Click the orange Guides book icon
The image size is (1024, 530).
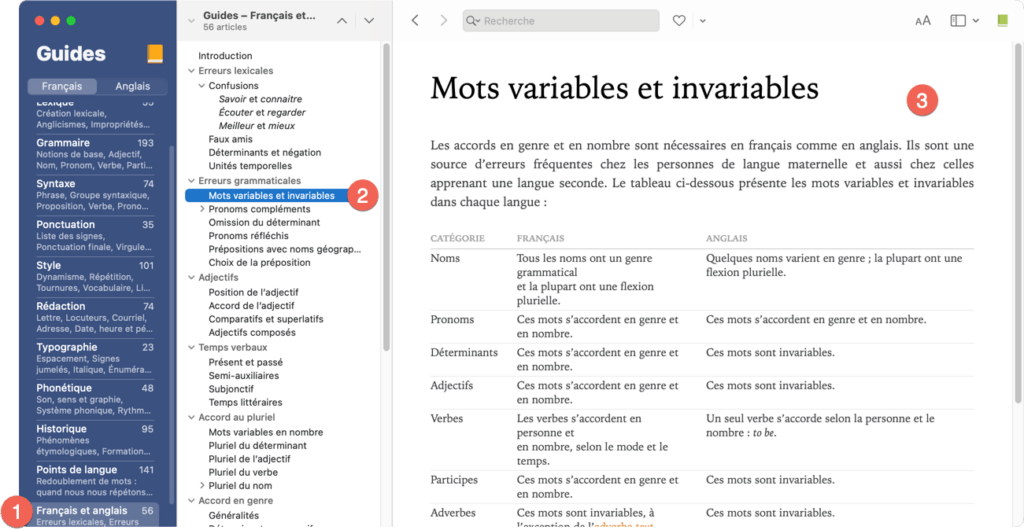[155, 54]
